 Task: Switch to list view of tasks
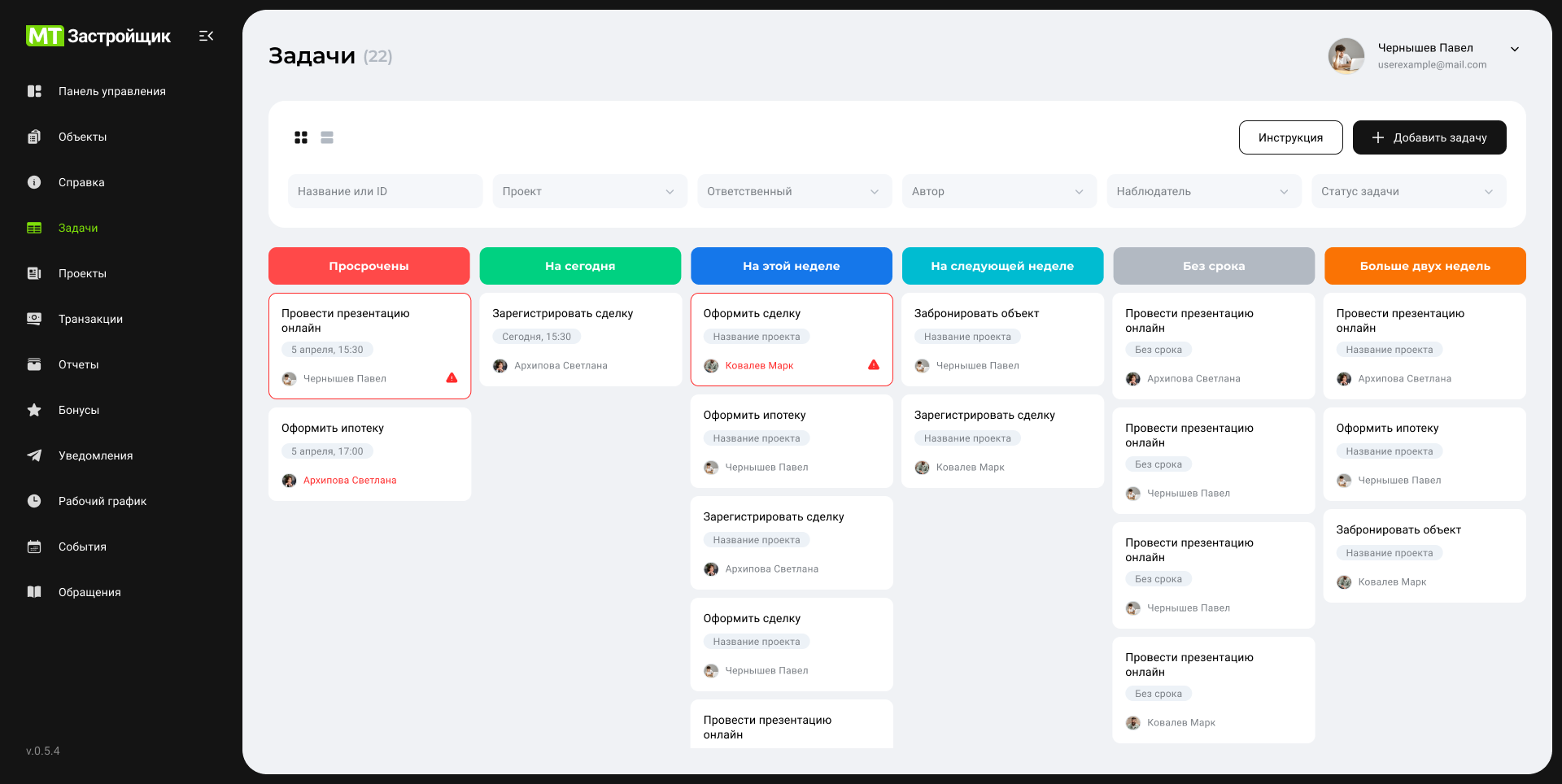(327, 137)
